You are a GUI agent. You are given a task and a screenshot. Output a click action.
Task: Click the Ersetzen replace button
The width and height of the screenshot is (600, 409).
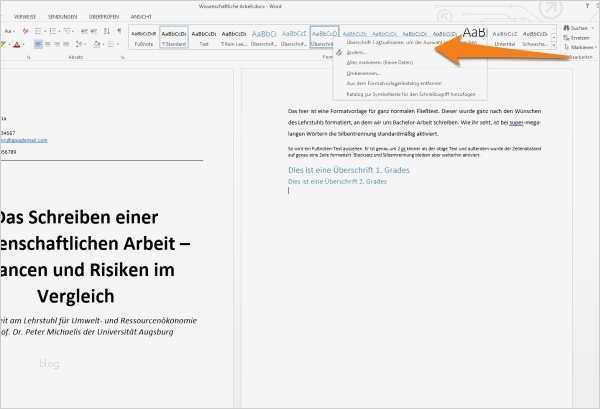tap(576, 38)
